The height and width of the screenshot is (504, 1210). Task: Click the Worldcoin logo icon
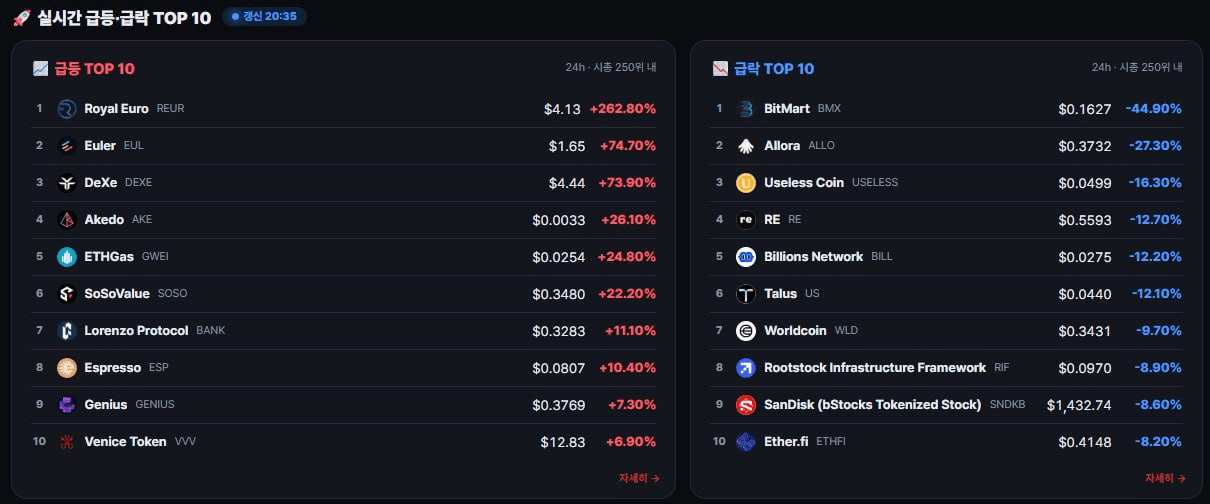pos(746,331)
